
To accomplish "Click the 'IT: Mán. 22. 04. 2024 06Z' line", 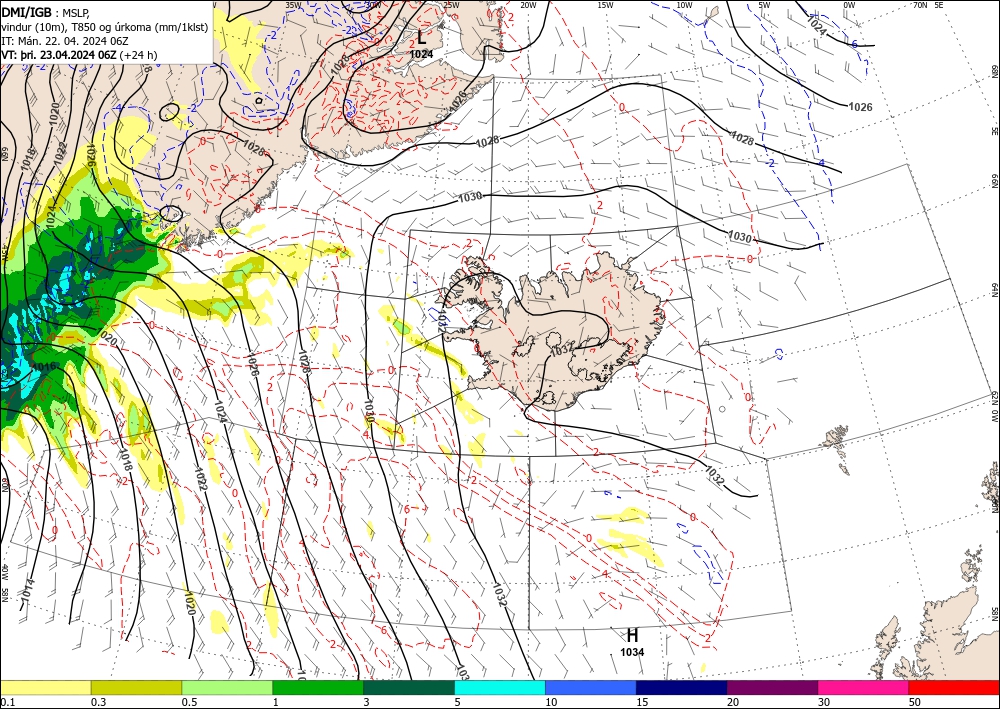I will pyautogui.click(x=65, y=41).
